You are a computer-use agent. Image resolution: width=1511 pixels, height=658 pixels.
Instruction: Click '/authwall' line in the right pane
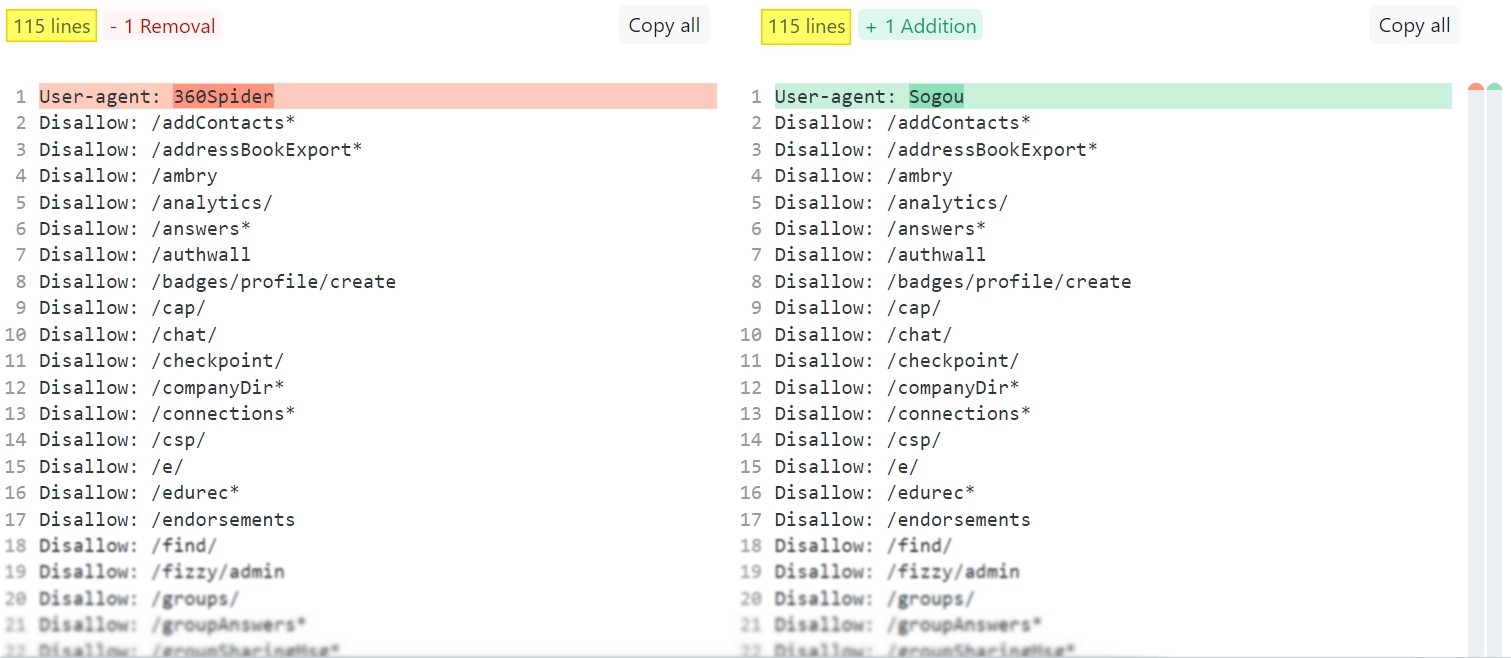(x=880, y=255)
